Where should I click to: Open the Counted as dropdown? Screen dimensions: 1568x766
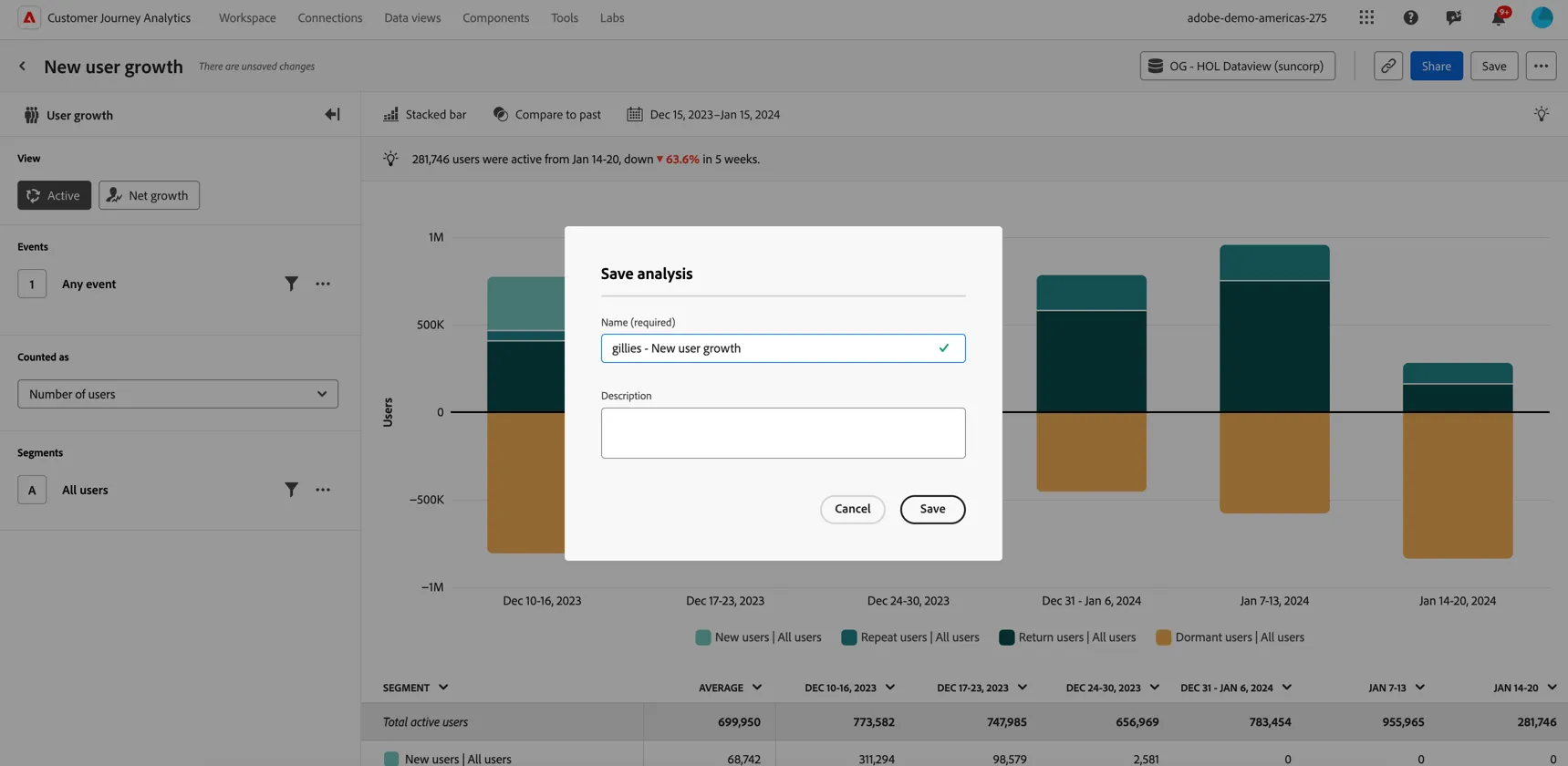tap(178, 394)
